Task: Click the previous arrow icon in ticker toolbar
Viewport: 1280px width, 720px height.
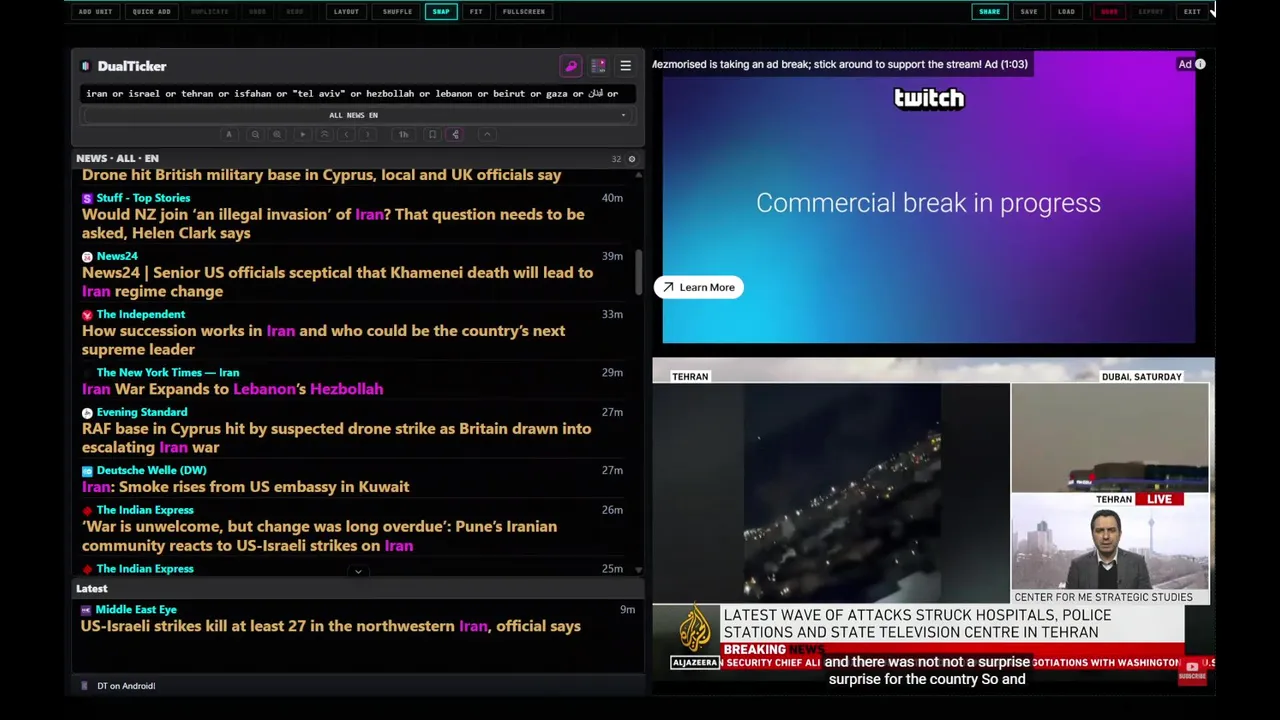Action: (346, 134)
